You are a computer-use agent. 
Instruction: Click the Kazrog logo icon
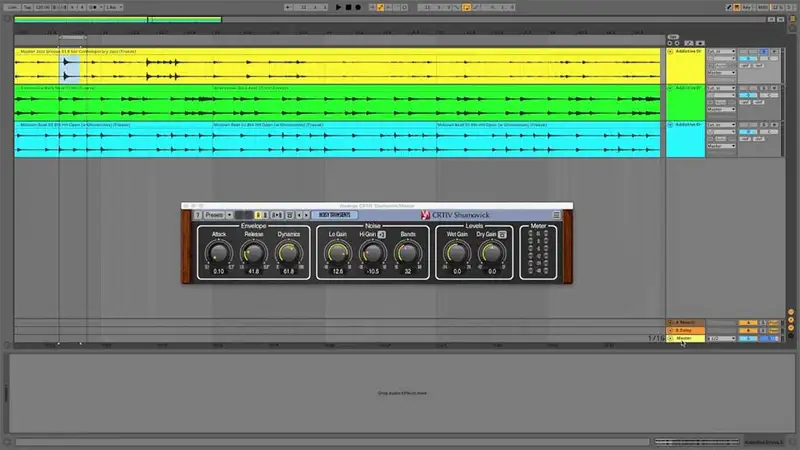pyautogui.click(x=425, y=215)
